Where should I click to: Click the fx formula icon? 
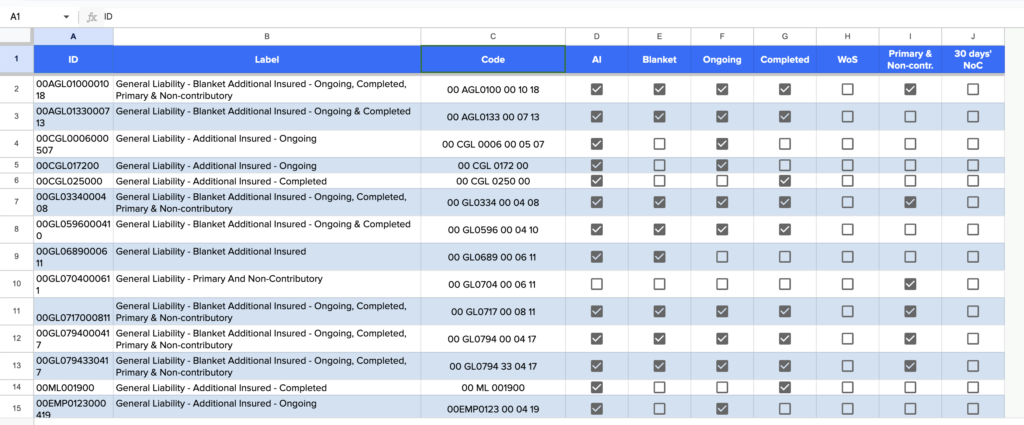(x=91, y=17)
